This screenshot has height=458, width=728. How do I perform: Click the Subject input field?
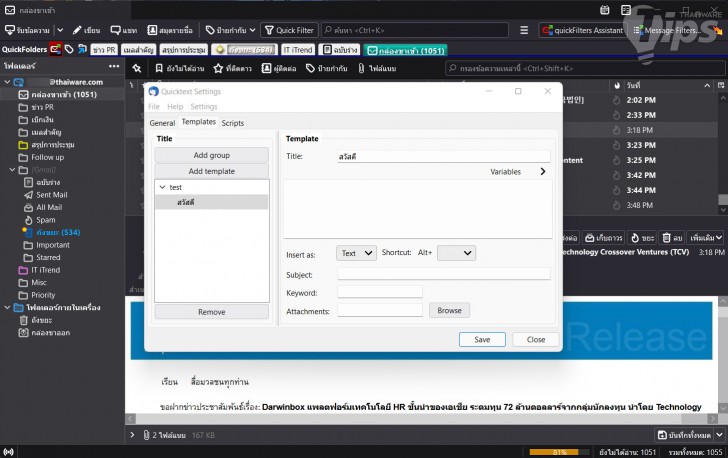tap(444, 274)
